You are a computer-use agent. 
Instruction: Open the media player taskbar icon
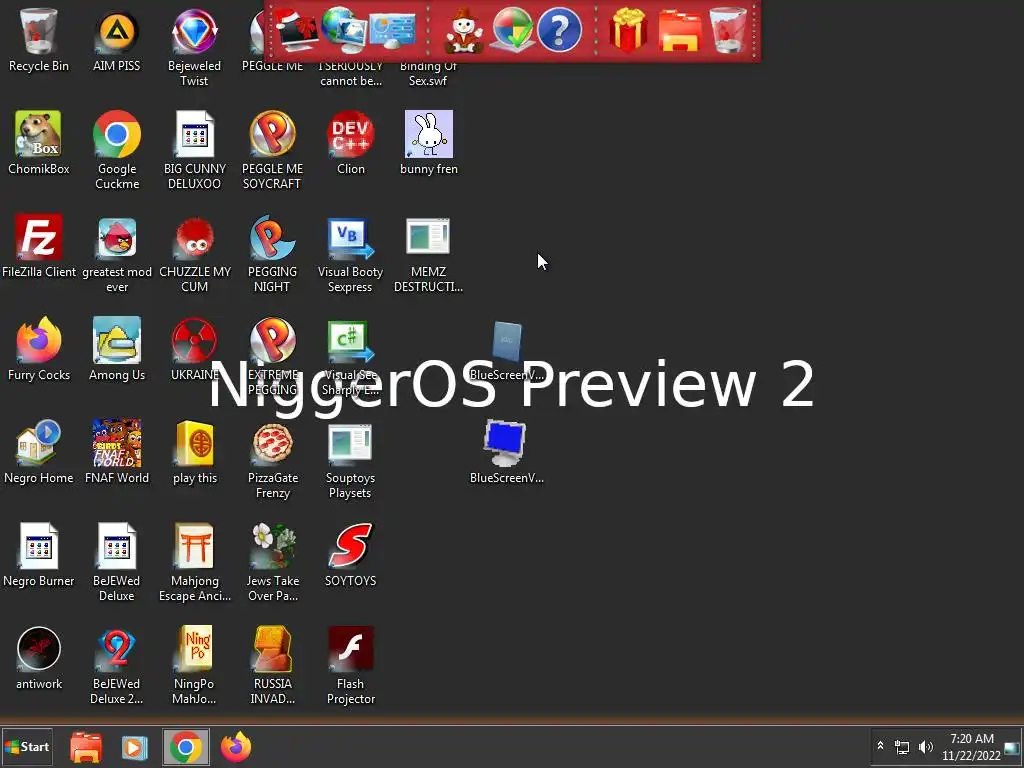135,747
